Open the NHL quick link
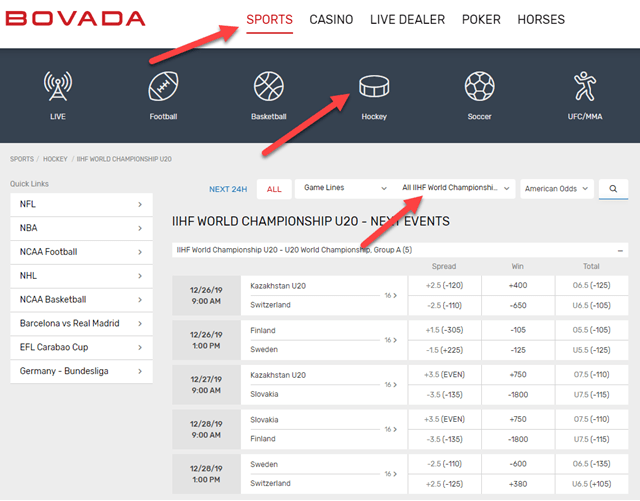Viewport: 640px width, 501px height. 81,276
